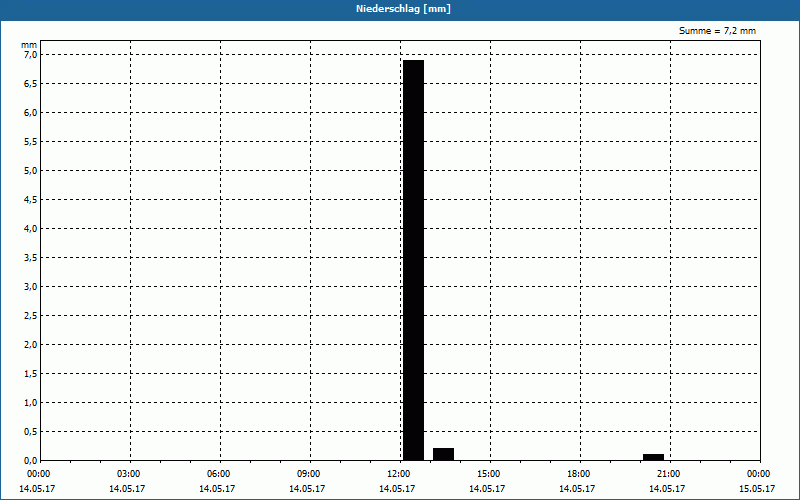The width and height of the screenshot is (800, 500).
Task: Click the 6,5 y-axis value
Action: 30,84
